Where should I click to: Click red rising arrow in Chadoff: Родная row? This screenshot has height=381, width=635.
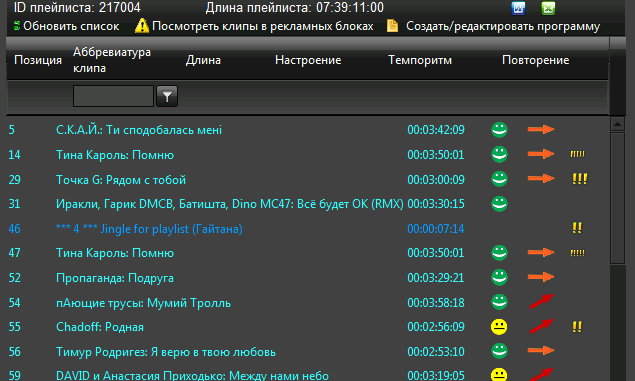[x=541, y=326]
